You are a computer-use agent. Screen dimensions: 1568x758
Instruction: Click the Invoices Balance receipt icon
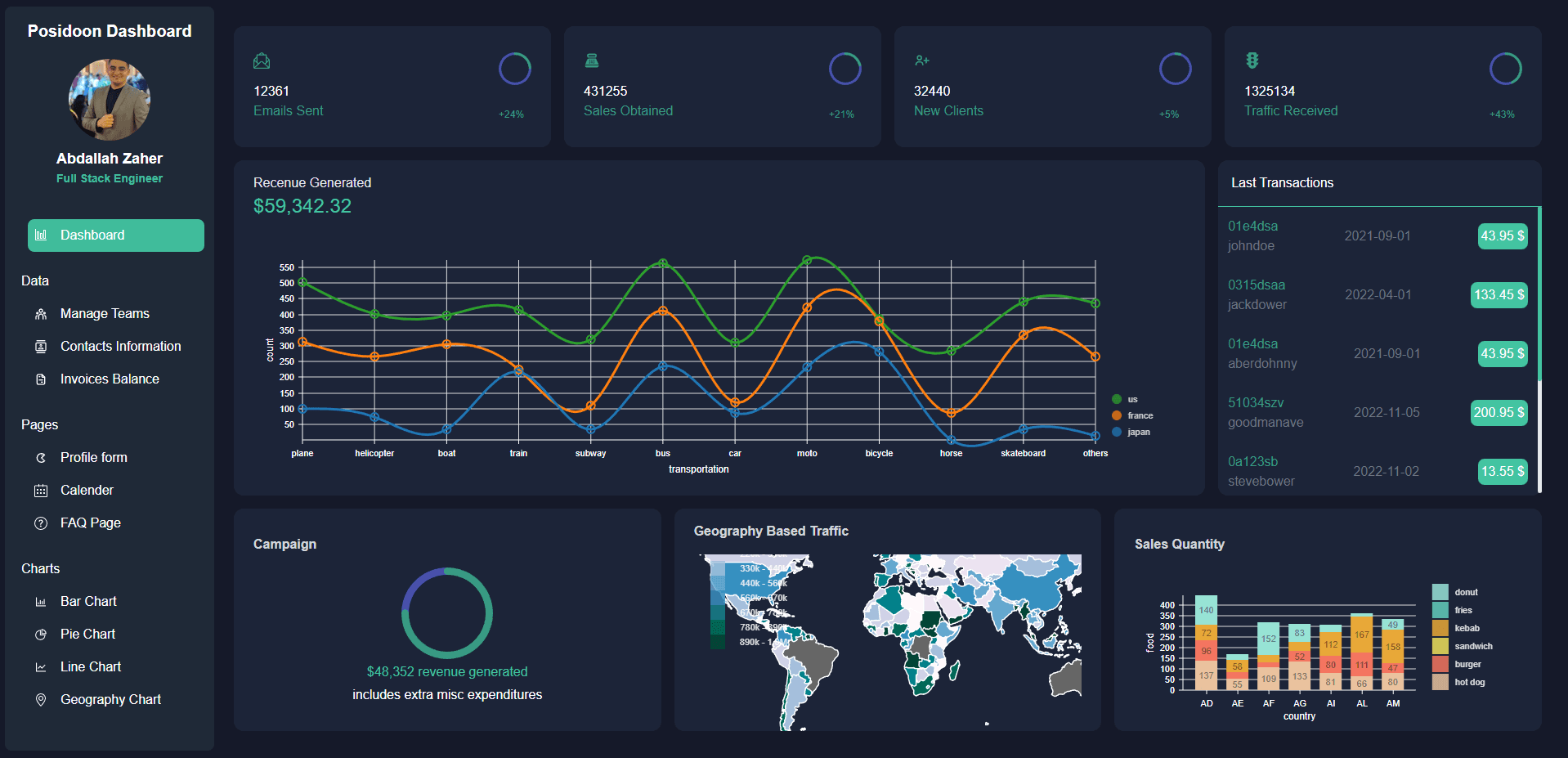(x=41, y=379)
